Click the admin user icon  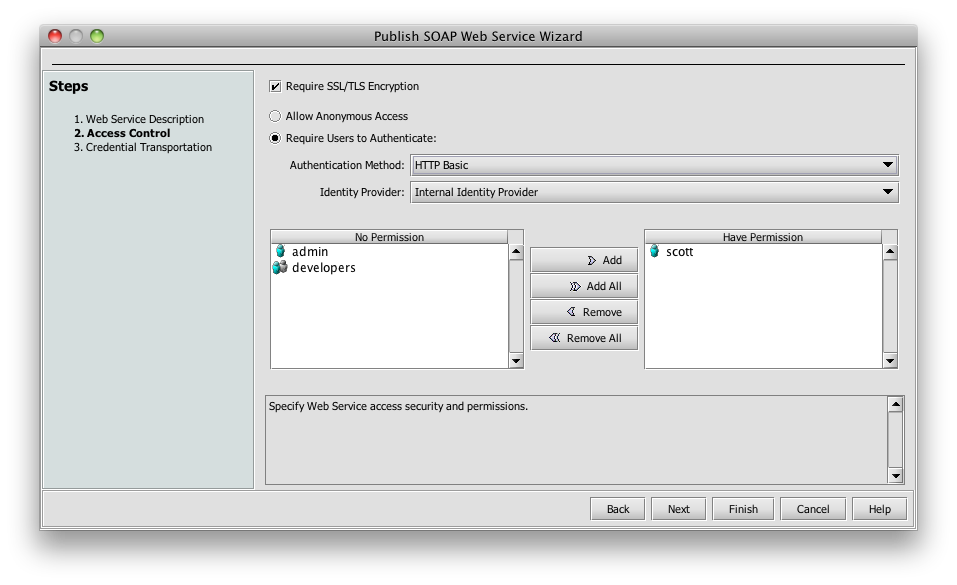coord(280,252)
